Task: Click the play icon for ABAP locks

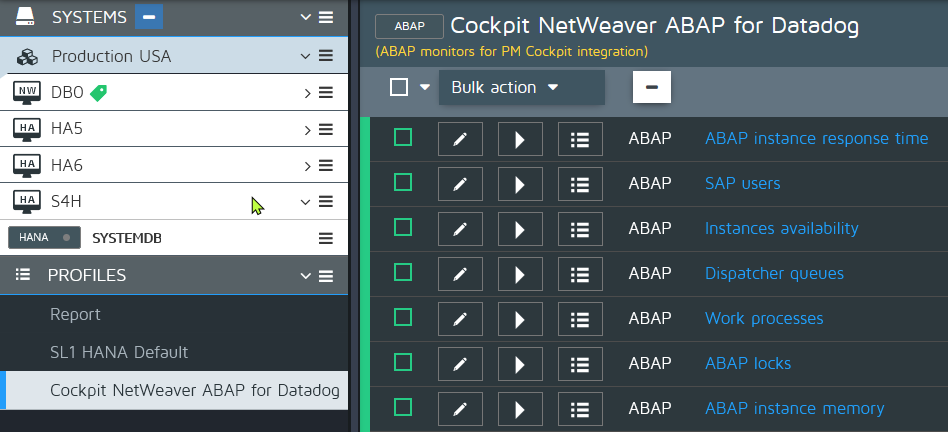Action: [520, 364]
